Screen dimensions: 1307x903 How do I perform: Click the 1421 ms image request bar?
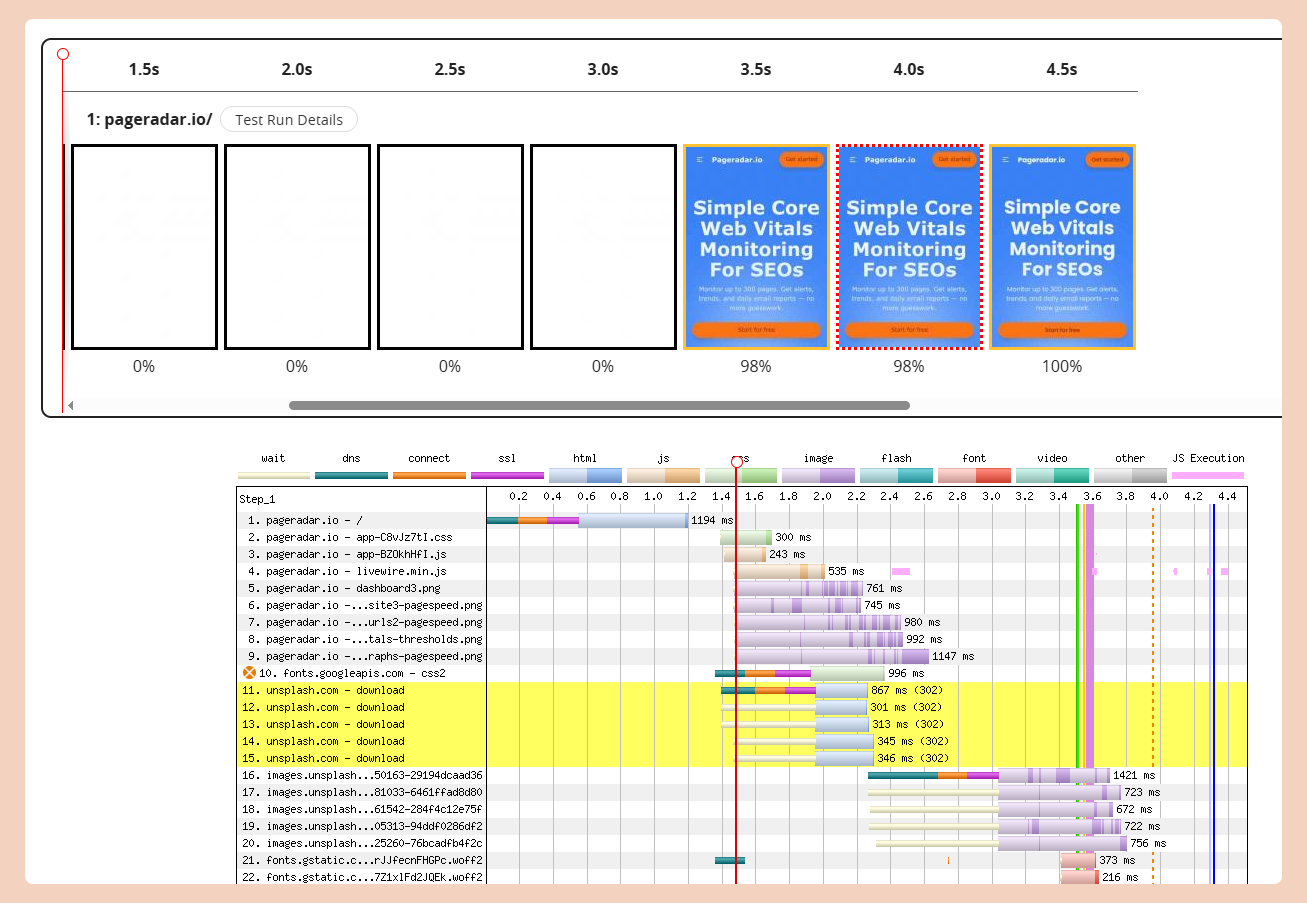tap(989, 776)
